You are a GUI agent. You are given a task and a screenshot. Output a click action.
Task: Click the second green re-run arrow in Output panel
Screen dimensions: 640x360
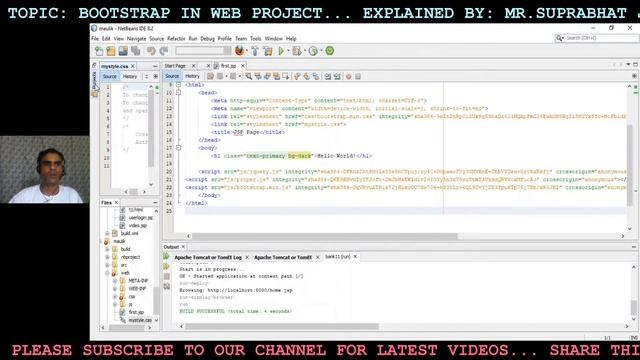coord(167,267)
